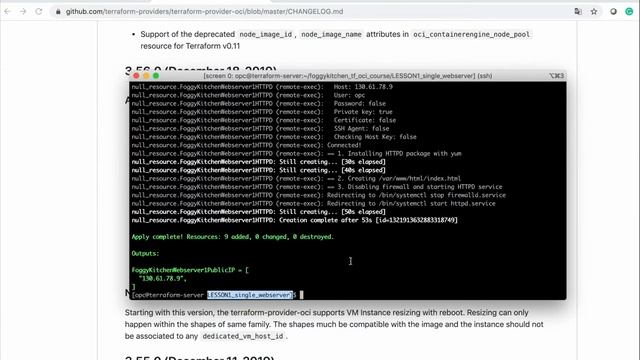Select the terminal title bar text
This screenshot has width=640, height=360.
[348, 76]
